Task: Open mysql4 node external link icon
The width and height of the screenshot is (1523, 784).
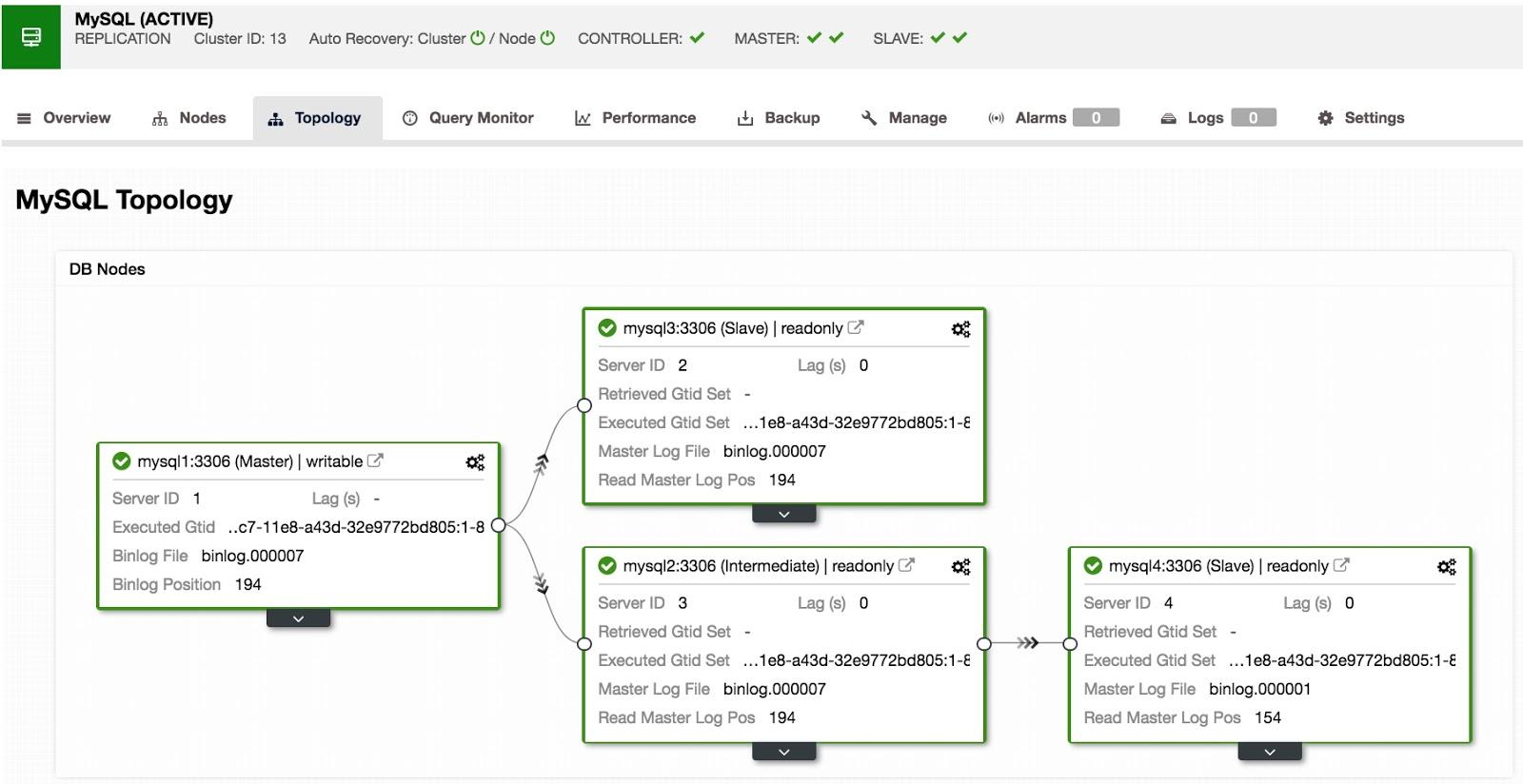Action: (1341, 565)
